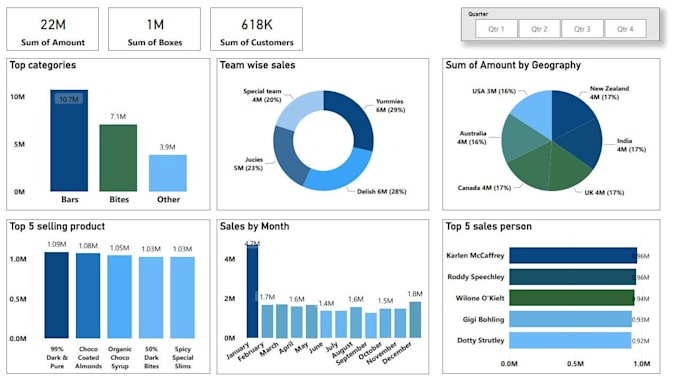Click the 'Top 5 selling product' title
The width and height of the screenshot is (680, 386).
57,226
